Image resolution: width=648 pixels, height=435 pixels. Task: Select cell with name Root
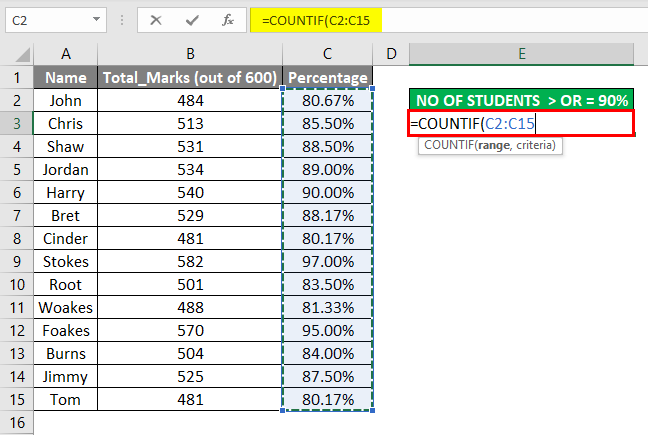[66, 284]
